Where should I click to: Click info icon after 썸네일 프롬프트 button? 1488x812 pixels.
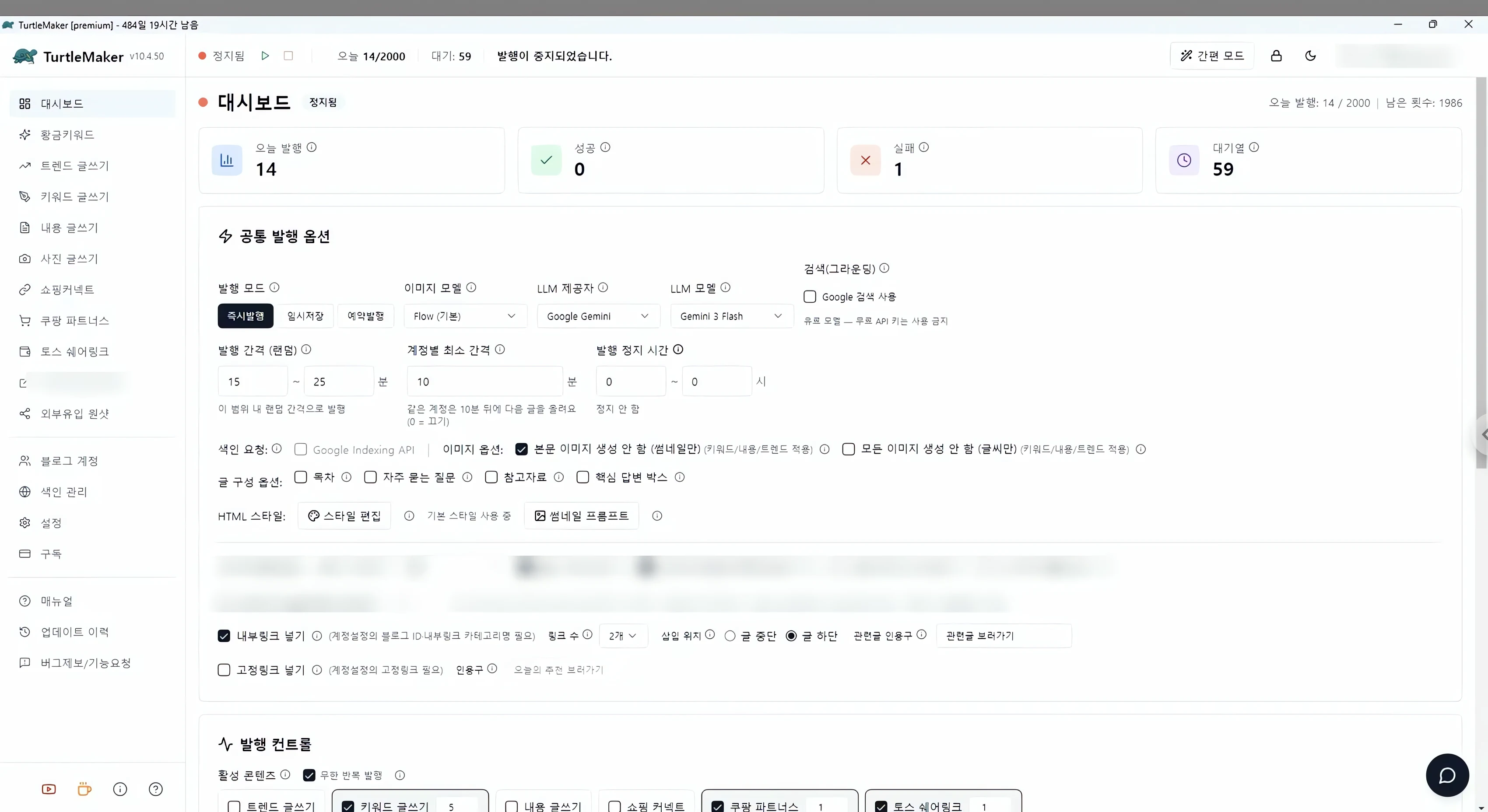(x=657, y=516)
